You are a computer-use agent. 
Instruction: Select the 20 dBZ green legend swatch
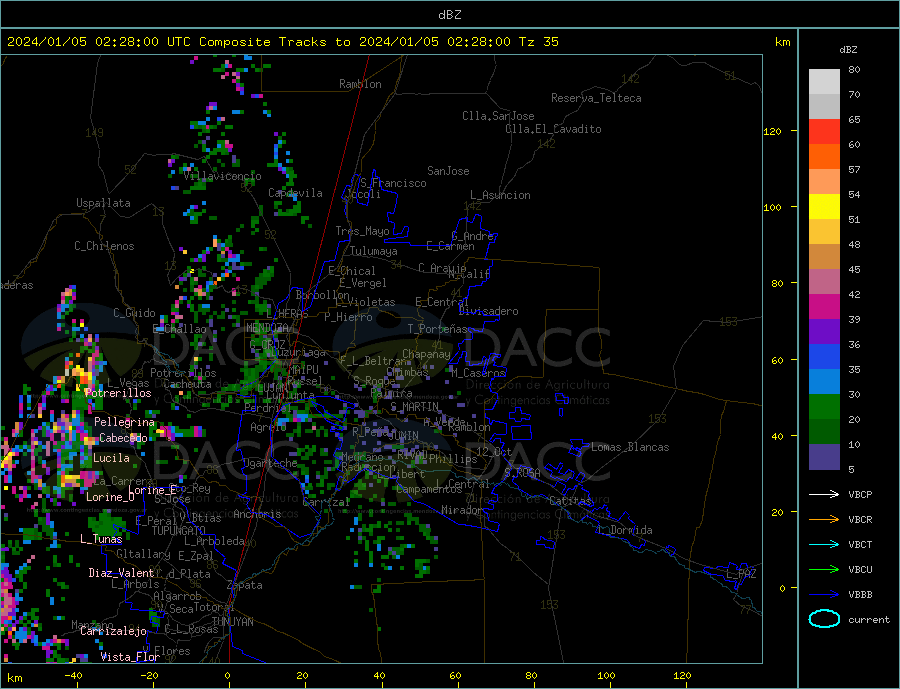[824, 407]
